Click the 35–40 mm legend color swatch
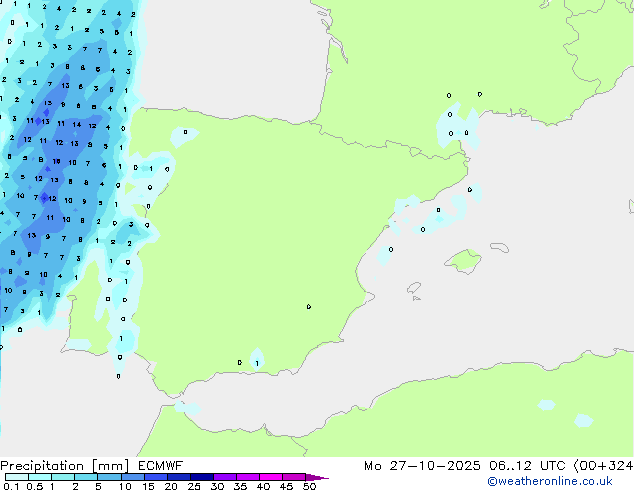The image size is (634, 490). tap(248, 477)
